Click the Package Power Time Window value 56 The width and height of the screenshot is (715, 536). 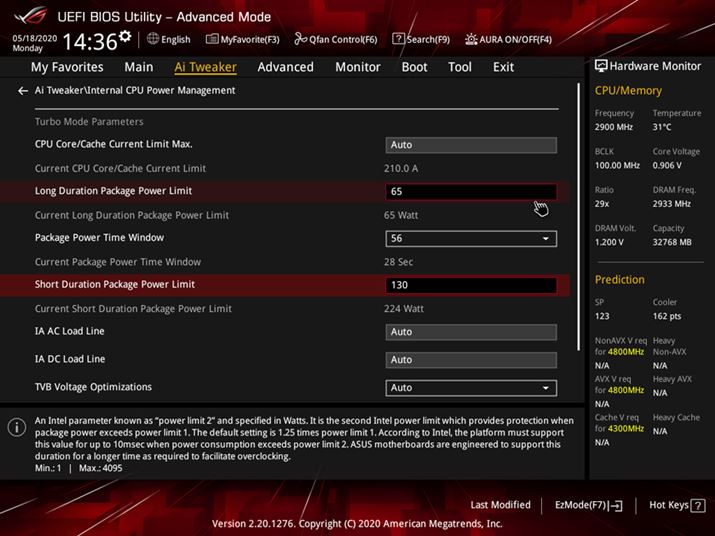[x=396, y=238]
